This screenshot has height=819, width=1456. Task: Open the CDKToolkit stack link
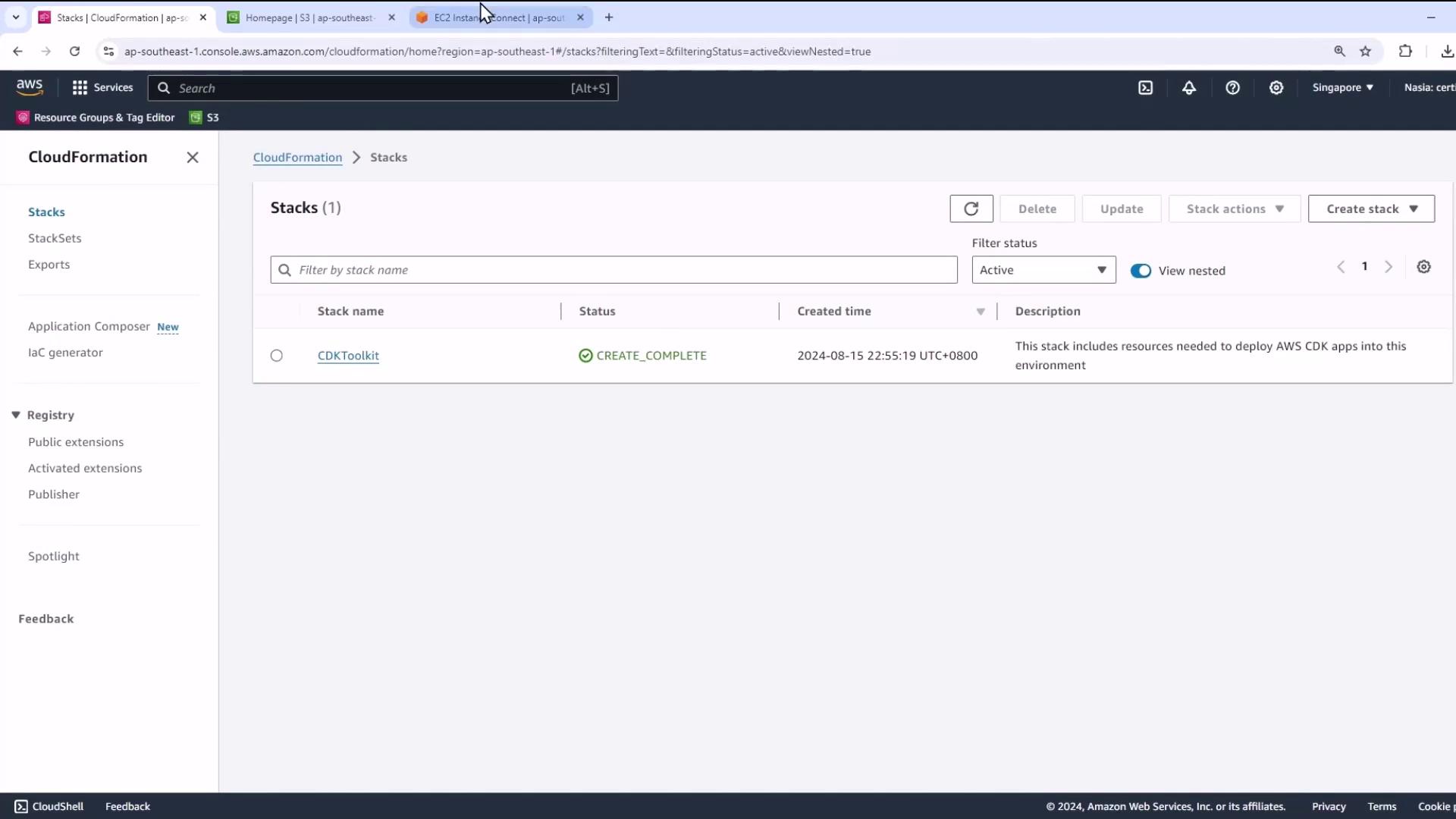348,356
